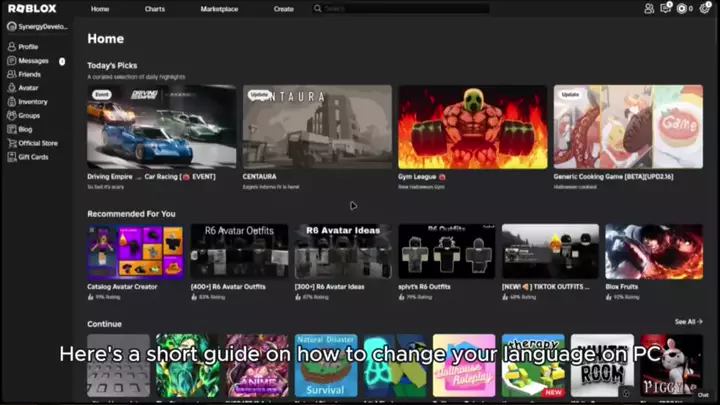This screenshot has height=405, width=720.
Task: Open Gift Cards in the sidebar
Action: click(33, 156)
